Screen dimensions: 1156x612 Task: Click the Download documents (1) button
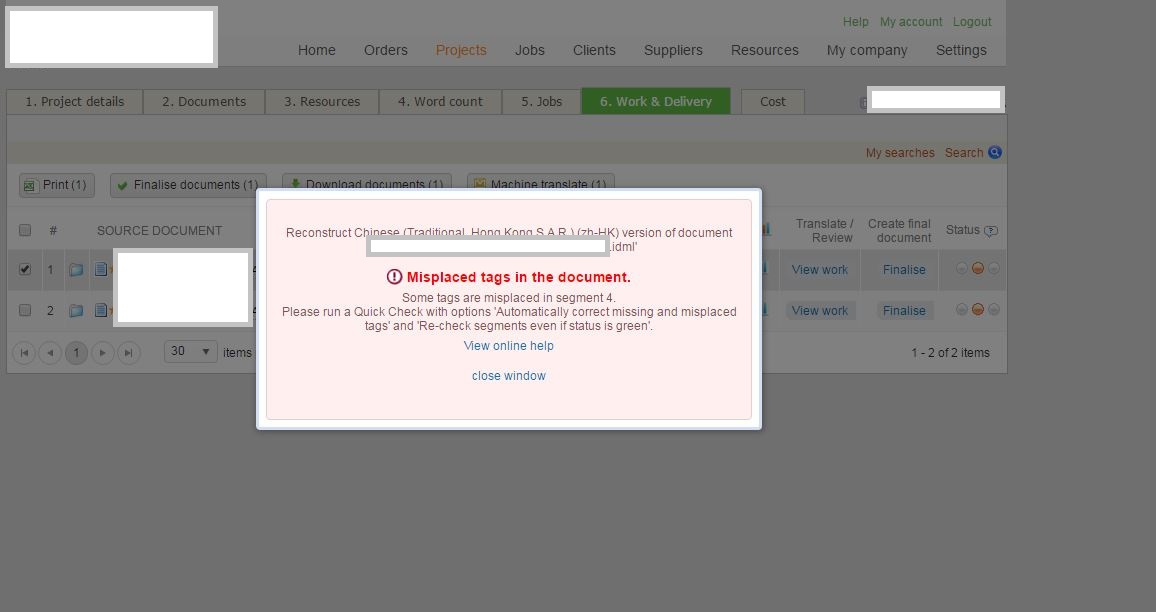point(366,183)
